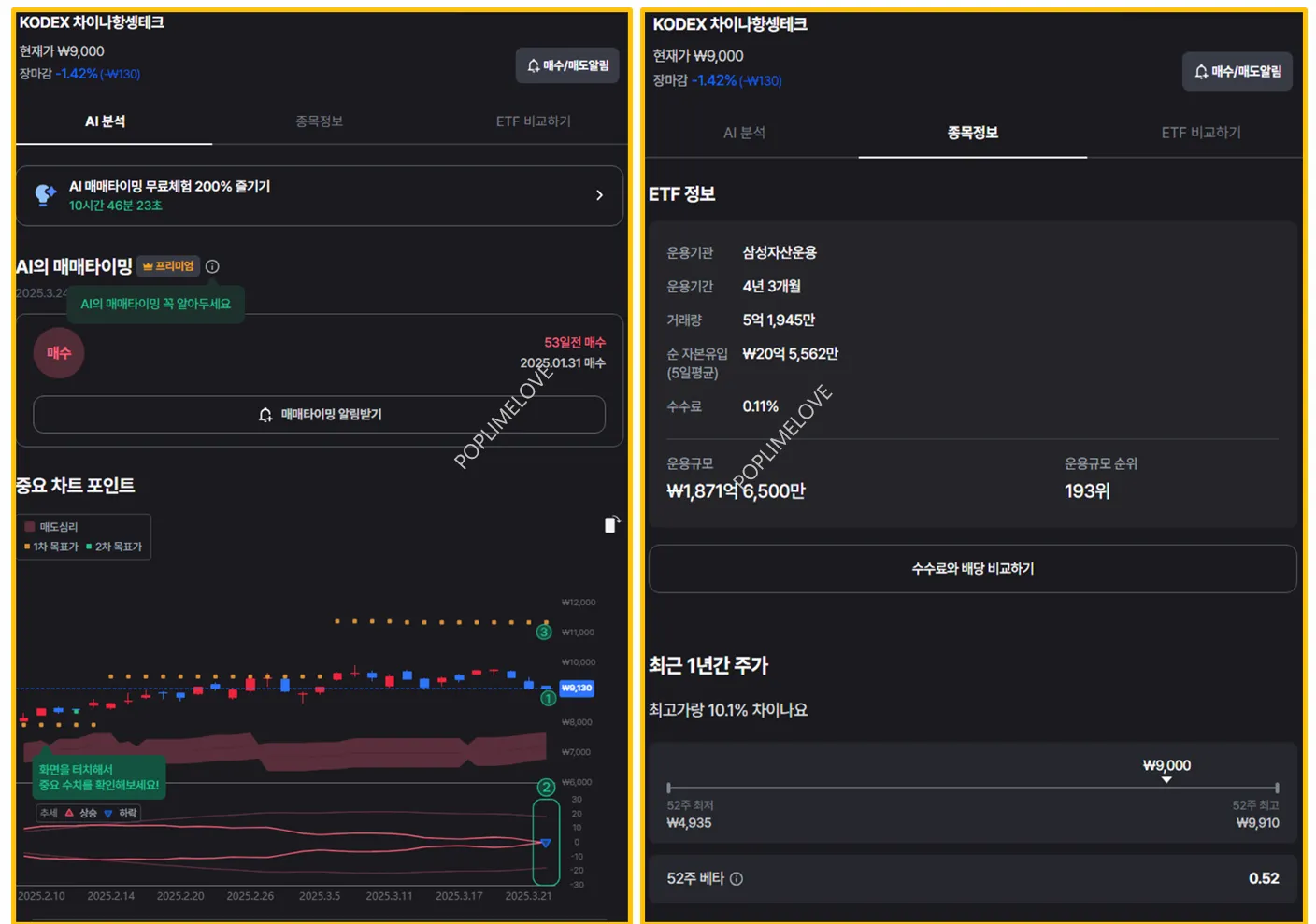Click the 운용규모 amount '₩1,871억 6,500만'
Screen dimensions: 1316x924
[736, 491]
